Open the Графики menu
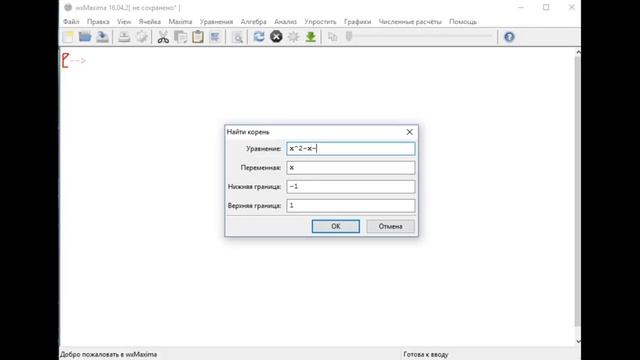Viewport: 640px width, 360px height. pyautogui.click(x=357, y=22)
